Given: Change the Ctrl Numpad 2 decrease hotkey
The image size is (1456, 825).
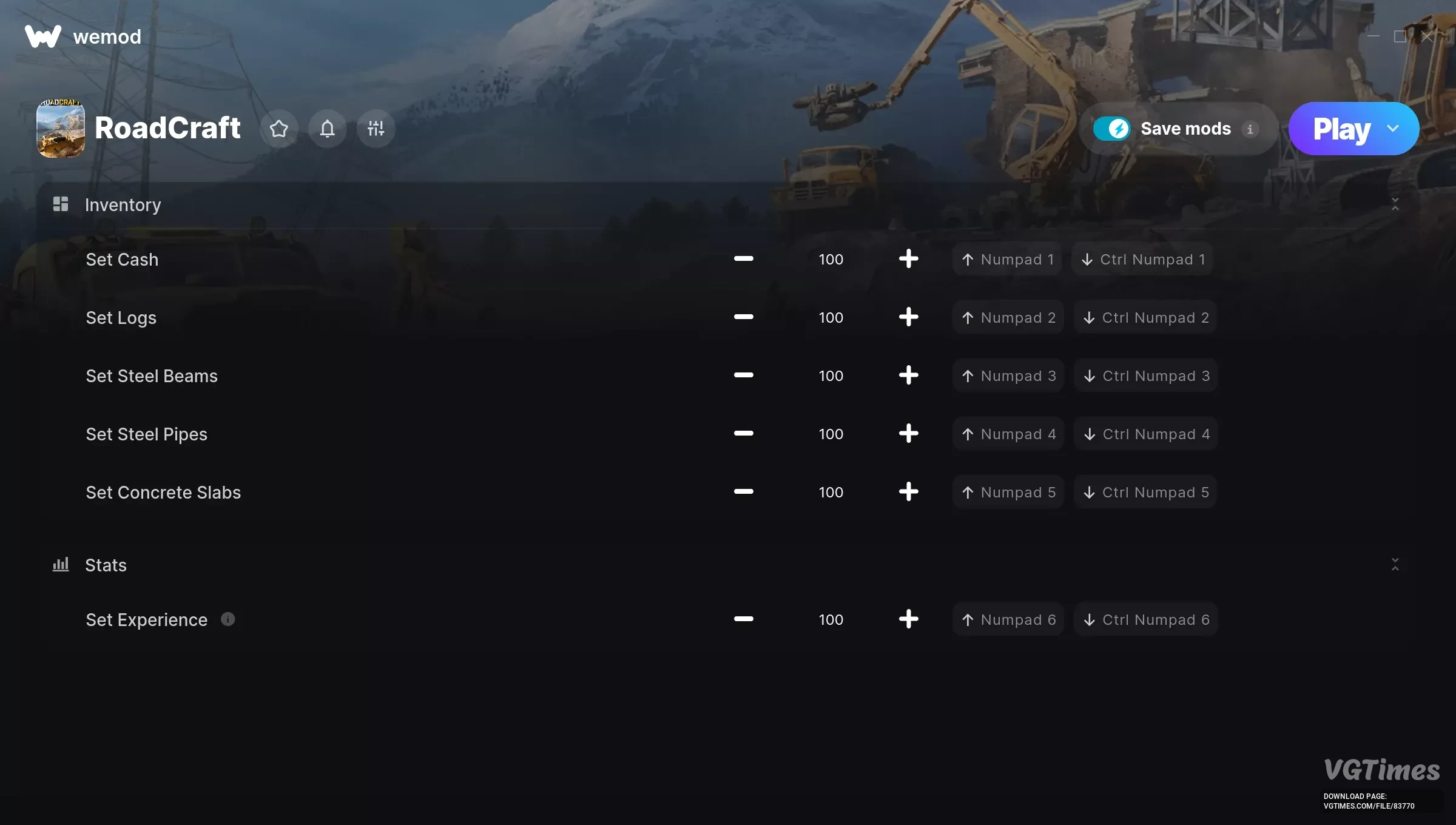Looking at the screenshot, I should [x=1145, y=317].
